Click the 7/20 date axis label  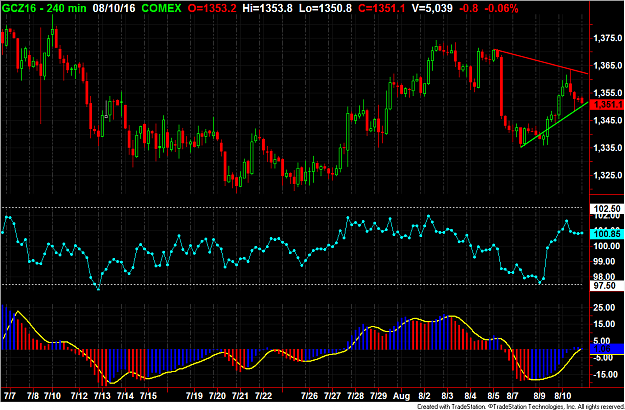point(216,397)
